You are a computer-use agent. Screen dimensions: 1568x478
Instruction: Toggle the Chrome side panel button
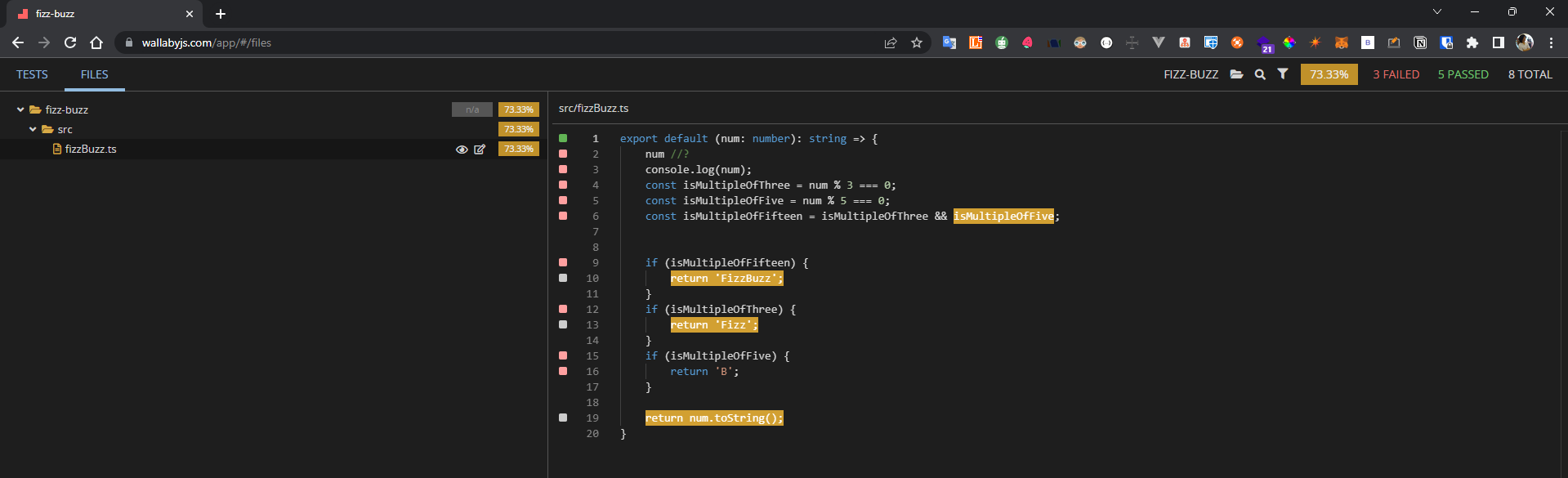[x=1499, y=42]
